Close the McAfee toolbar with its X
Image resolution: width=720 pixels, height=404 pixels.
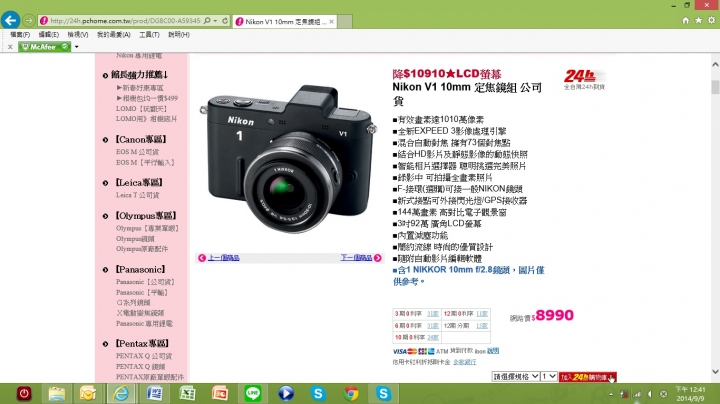tap(10, 47)
